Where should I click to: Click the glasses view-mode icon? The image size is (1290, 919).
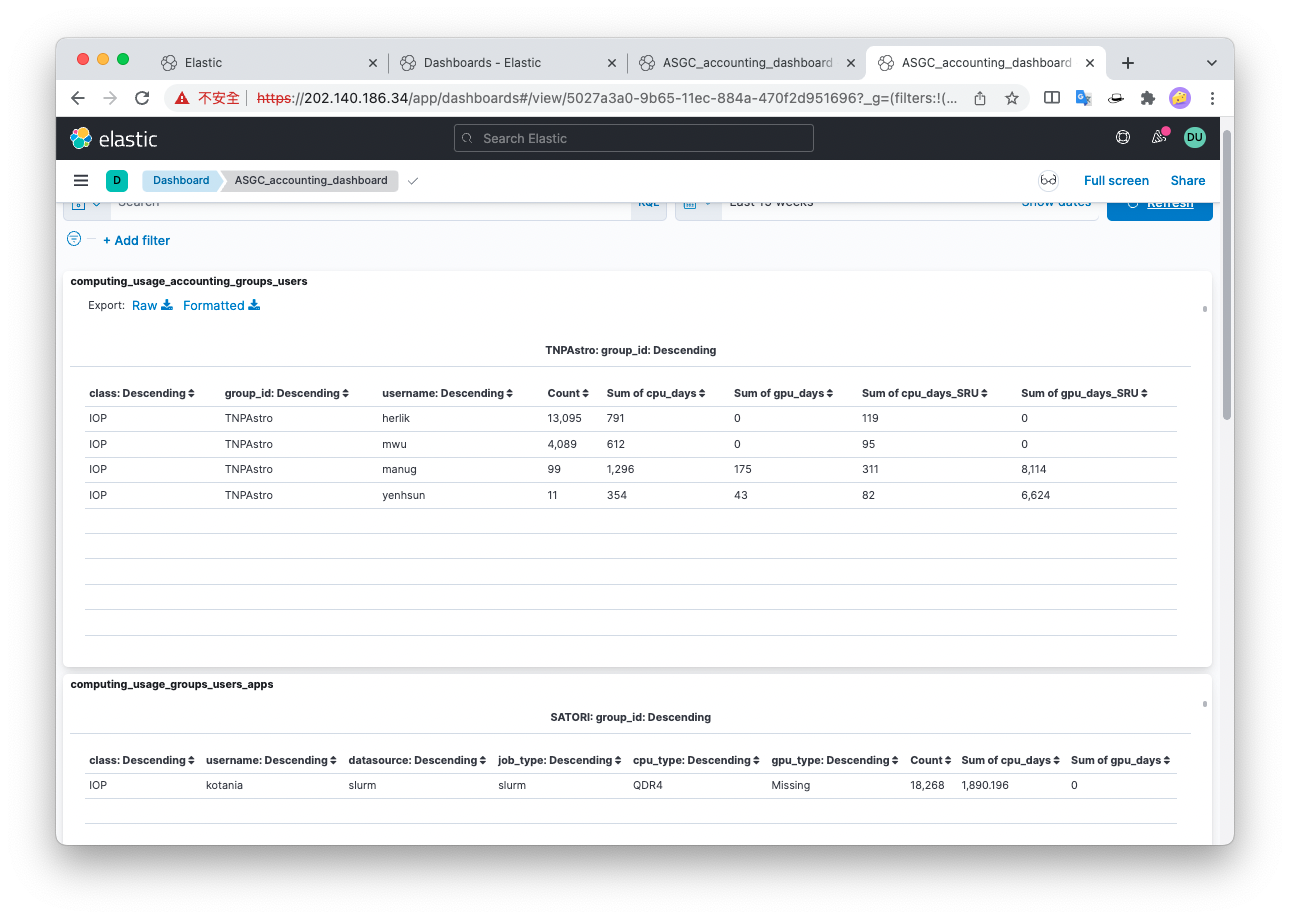click(1048, 181)
